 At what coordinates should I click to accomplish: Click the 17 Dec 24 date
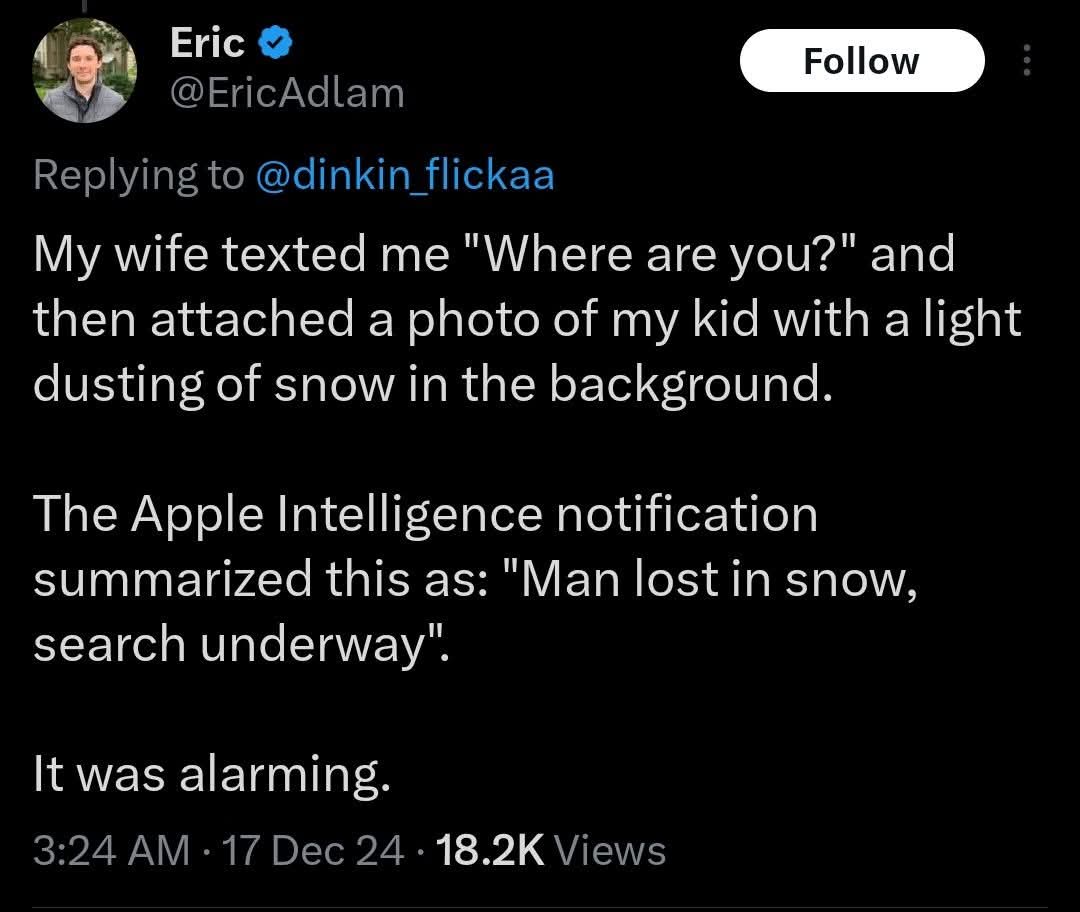click(x=313, y=850)
